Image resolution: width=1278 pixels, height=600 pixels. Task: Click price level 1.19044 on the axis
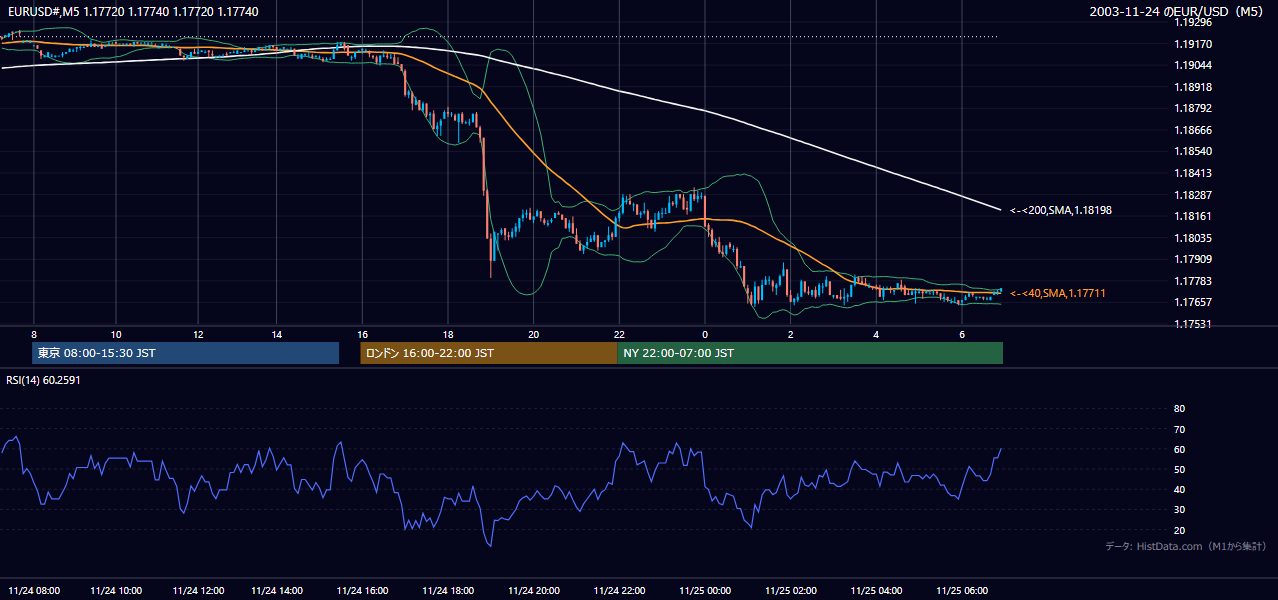click(1192, 65)
